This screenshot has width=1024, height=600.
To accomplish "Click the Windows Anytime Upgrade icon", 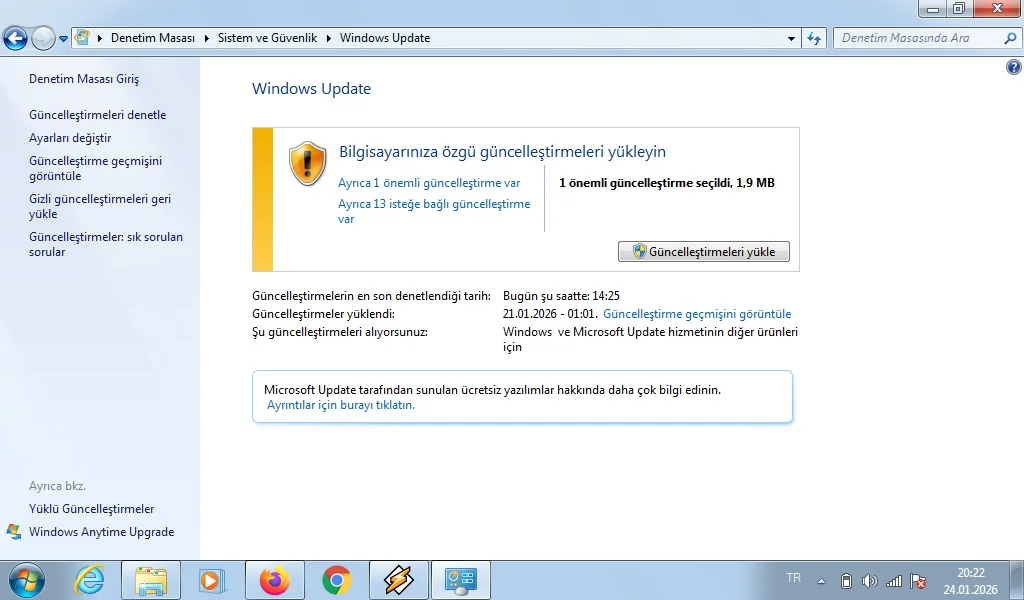I will pyautogui.click(x=14, y=531).
